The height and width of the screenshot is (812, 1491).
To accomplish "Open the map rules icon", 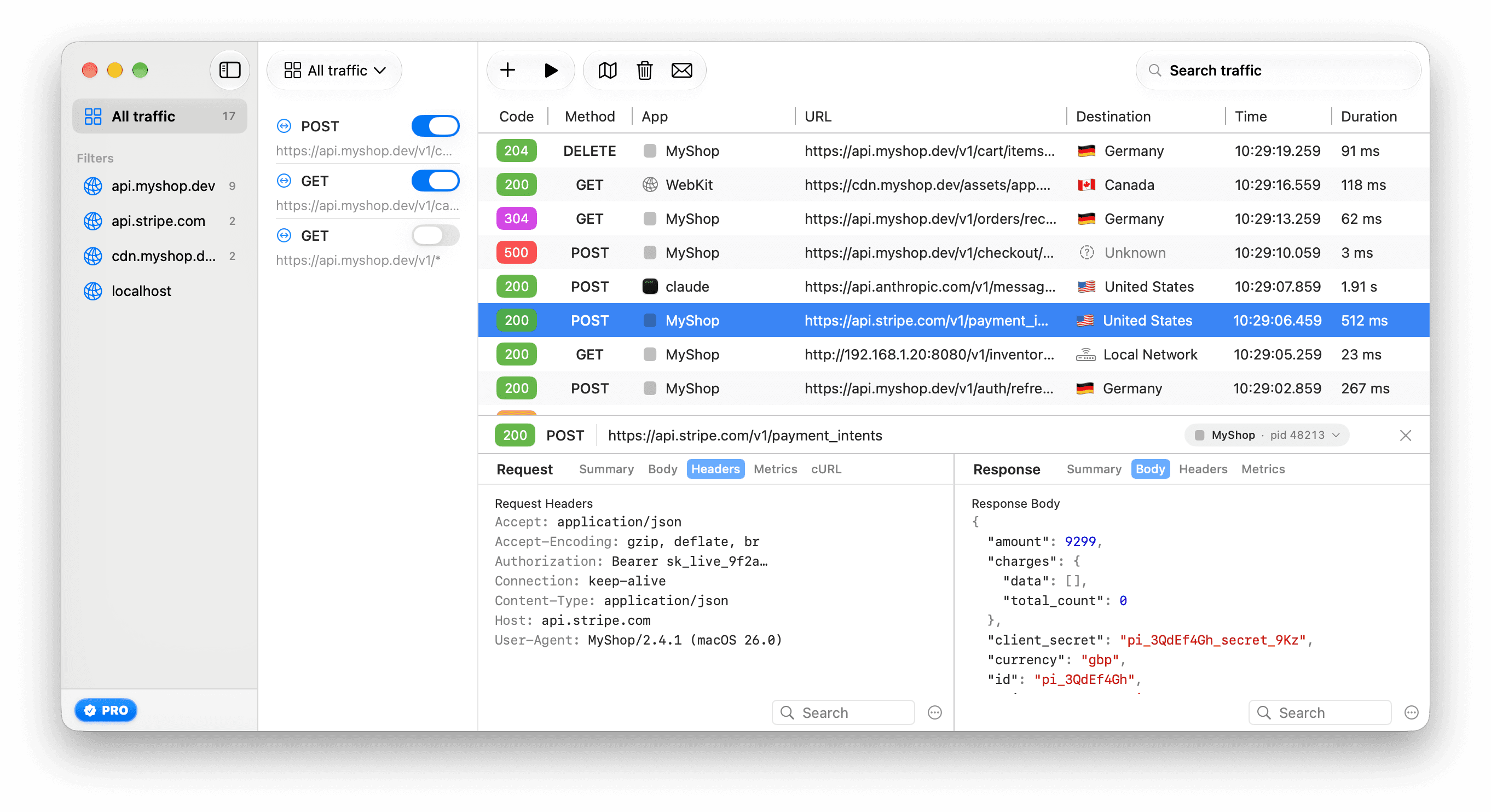I will 607,70.
